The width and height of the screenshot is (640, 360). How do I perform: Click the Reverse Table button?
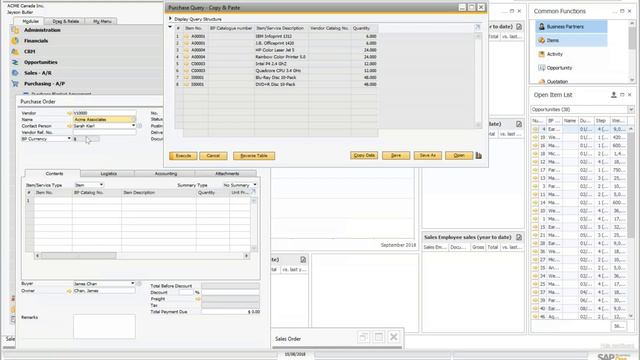254,156
